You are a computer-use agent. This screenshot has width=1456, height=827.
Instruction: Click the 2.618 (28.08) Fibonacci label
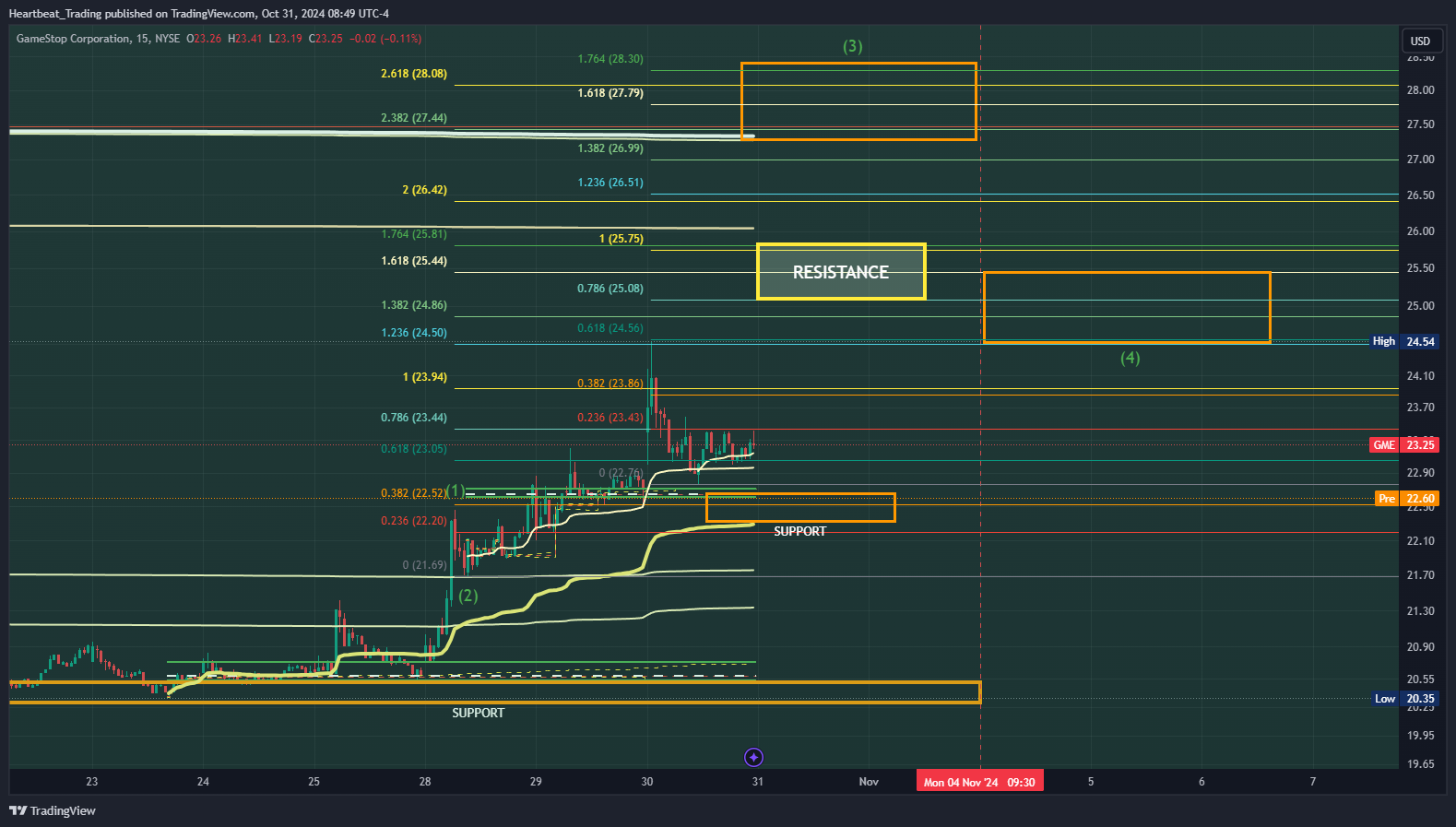(x=414, y=74)
